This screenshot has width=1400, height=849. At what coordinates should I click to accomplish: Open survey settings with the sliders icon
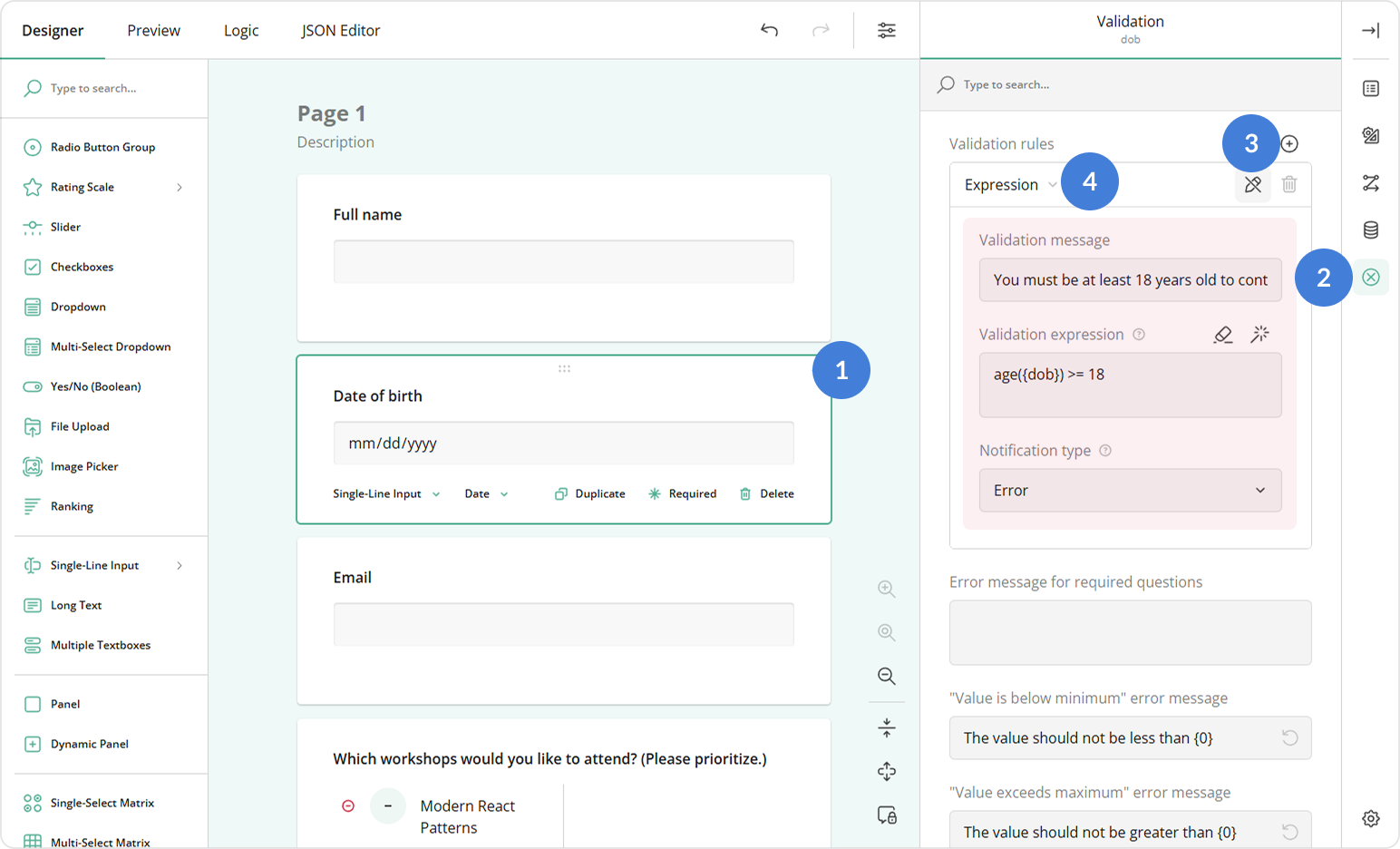coord(886,30)
